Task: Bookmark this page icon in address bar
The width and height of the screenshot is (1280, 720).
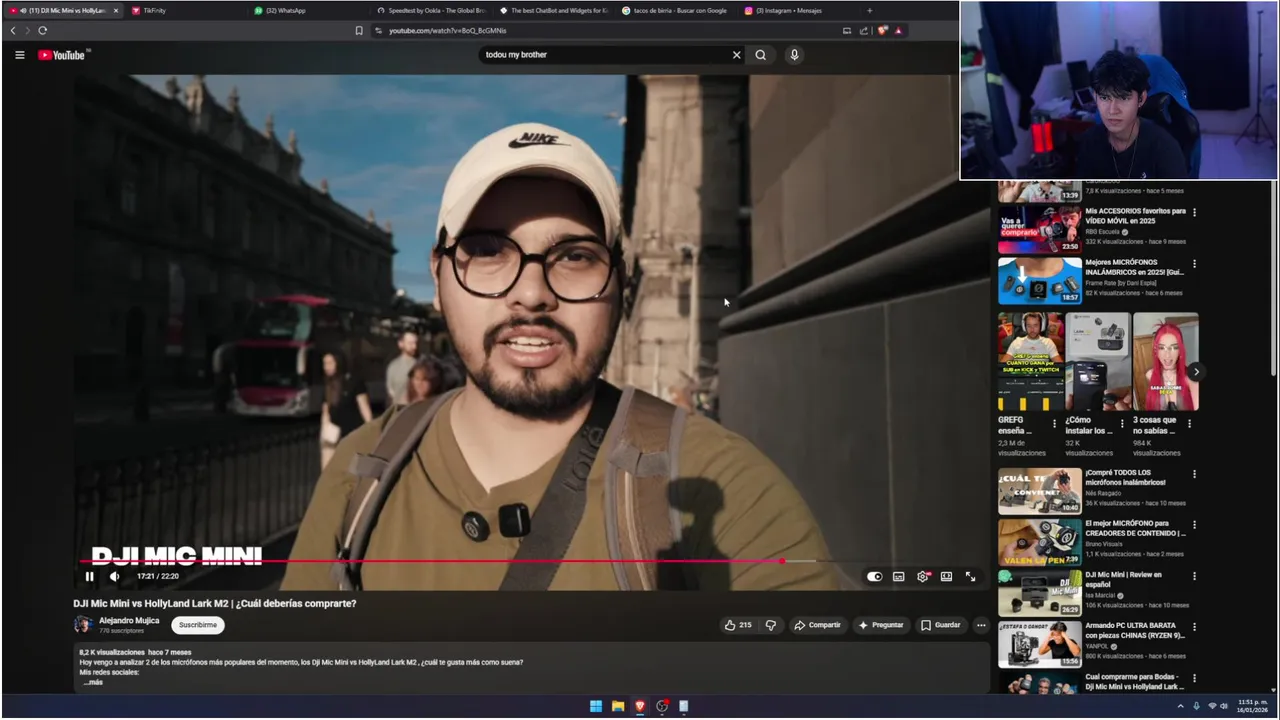Action: pyautogui.click(x=359, y=30)
